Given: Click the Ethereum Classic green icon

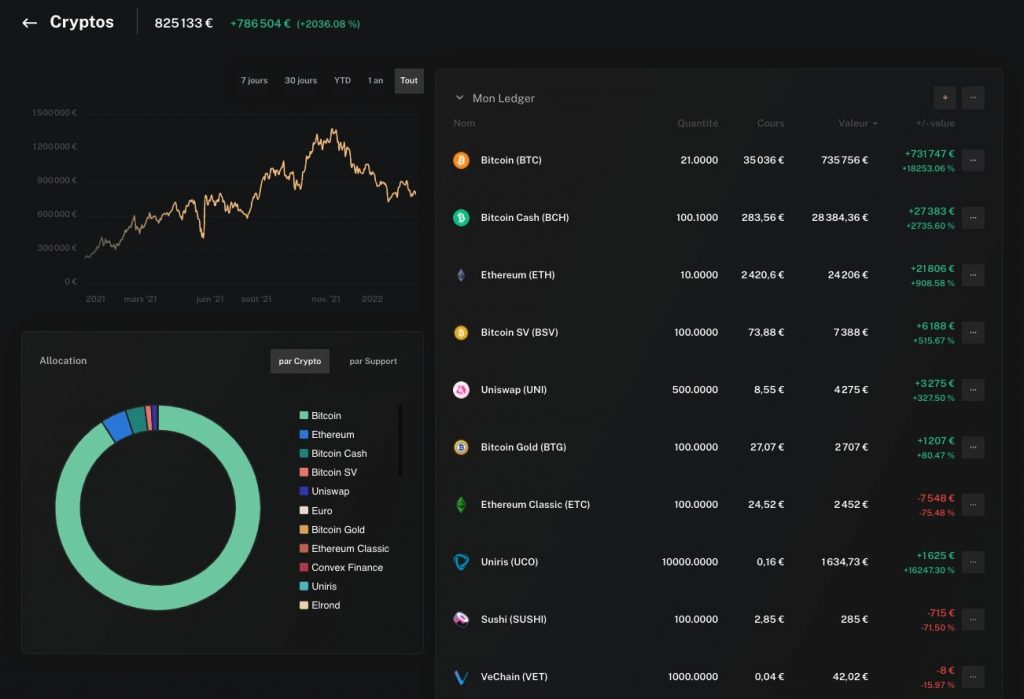Looking at the screenshot, I should [x=460, y=504].
